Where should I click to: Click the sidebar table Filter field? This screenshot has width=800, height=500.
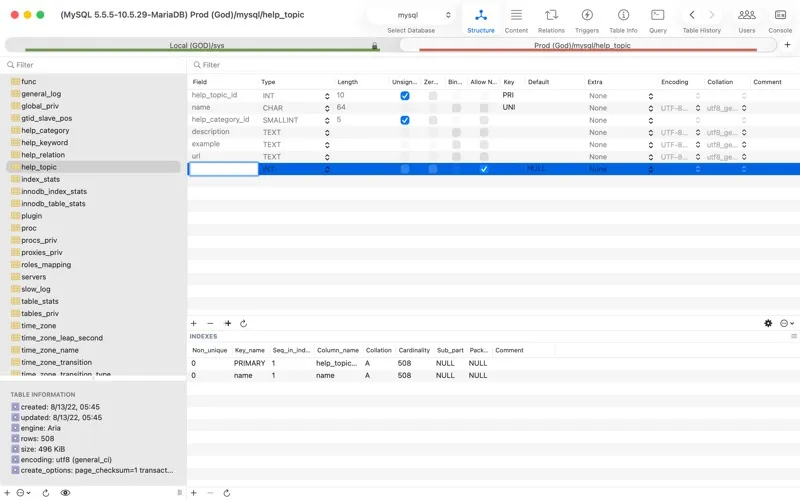click(93, 65)
